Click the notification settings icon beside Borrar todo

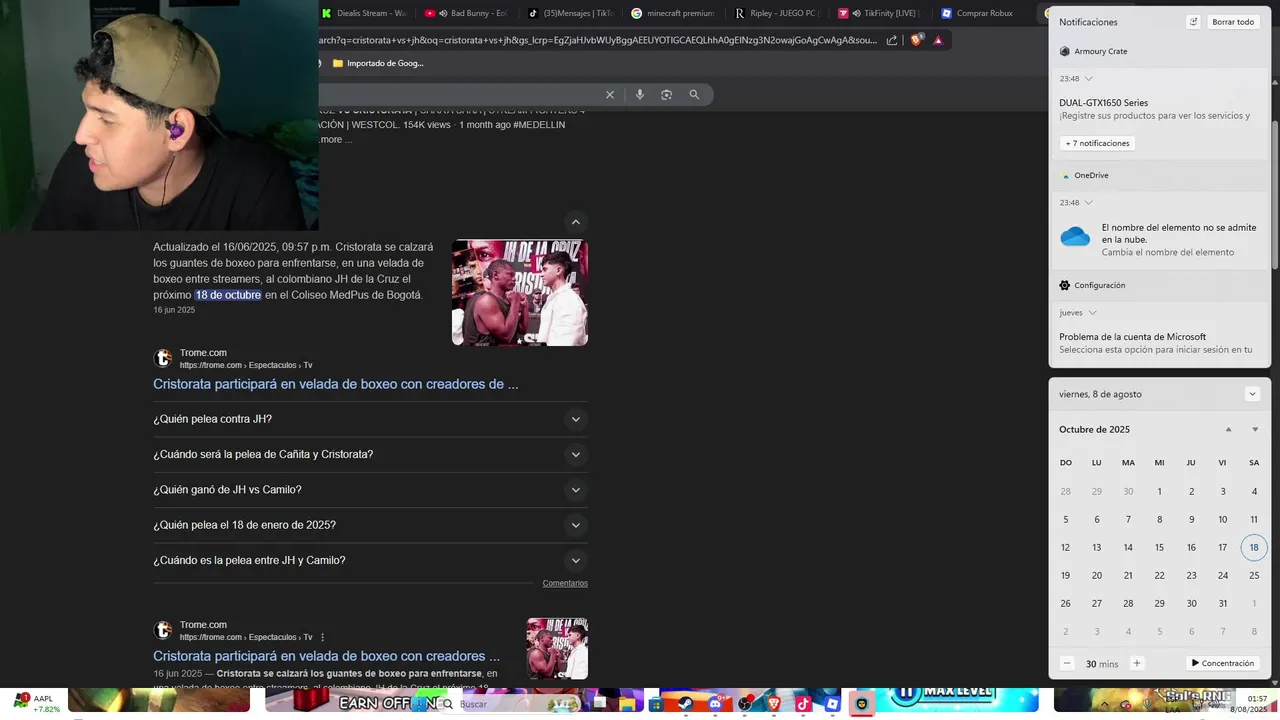coord(1193,22)
